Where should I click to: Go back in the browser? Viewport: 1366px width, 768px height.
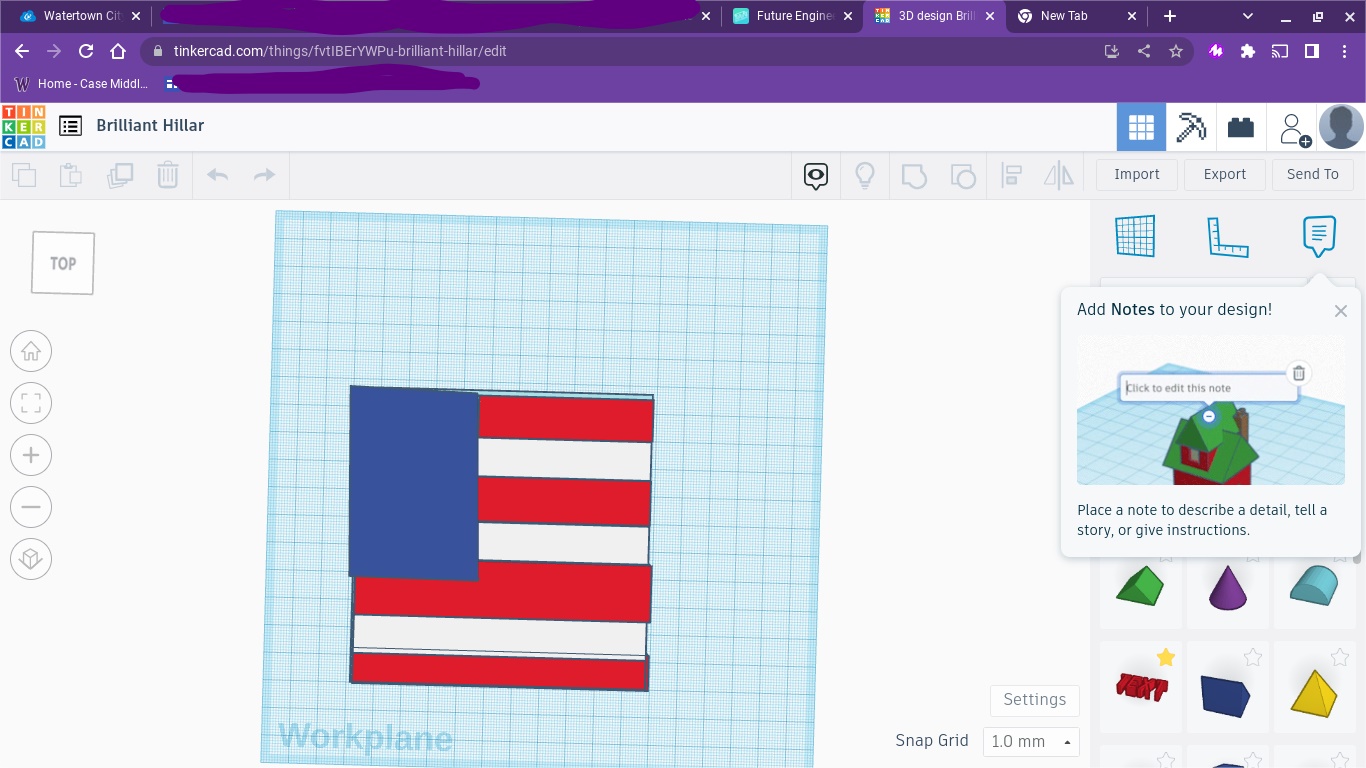[x=22, y=51]
